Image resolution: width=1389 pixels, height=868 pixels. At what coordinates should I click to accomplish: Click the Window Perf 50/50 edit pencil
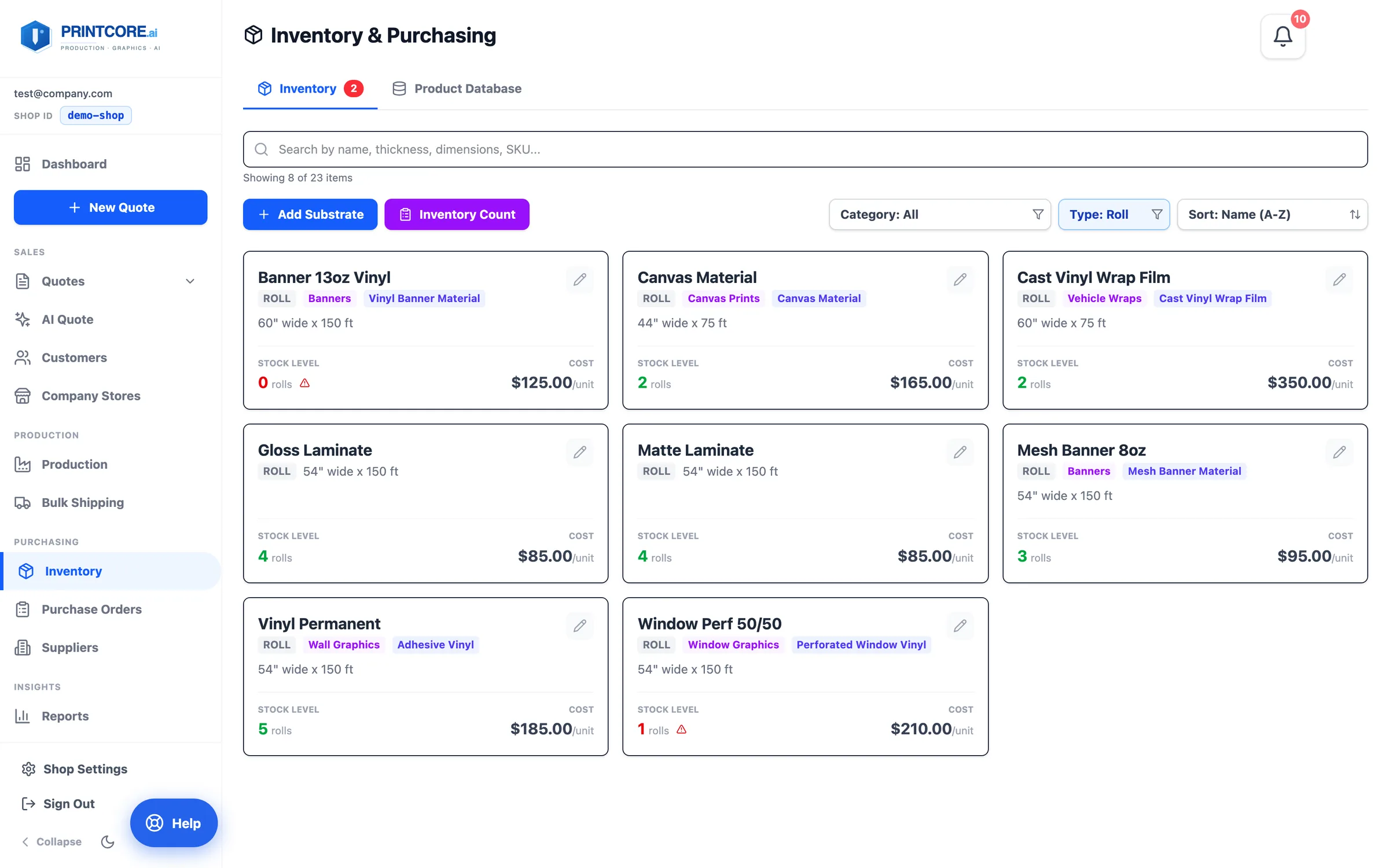(960, 626)
